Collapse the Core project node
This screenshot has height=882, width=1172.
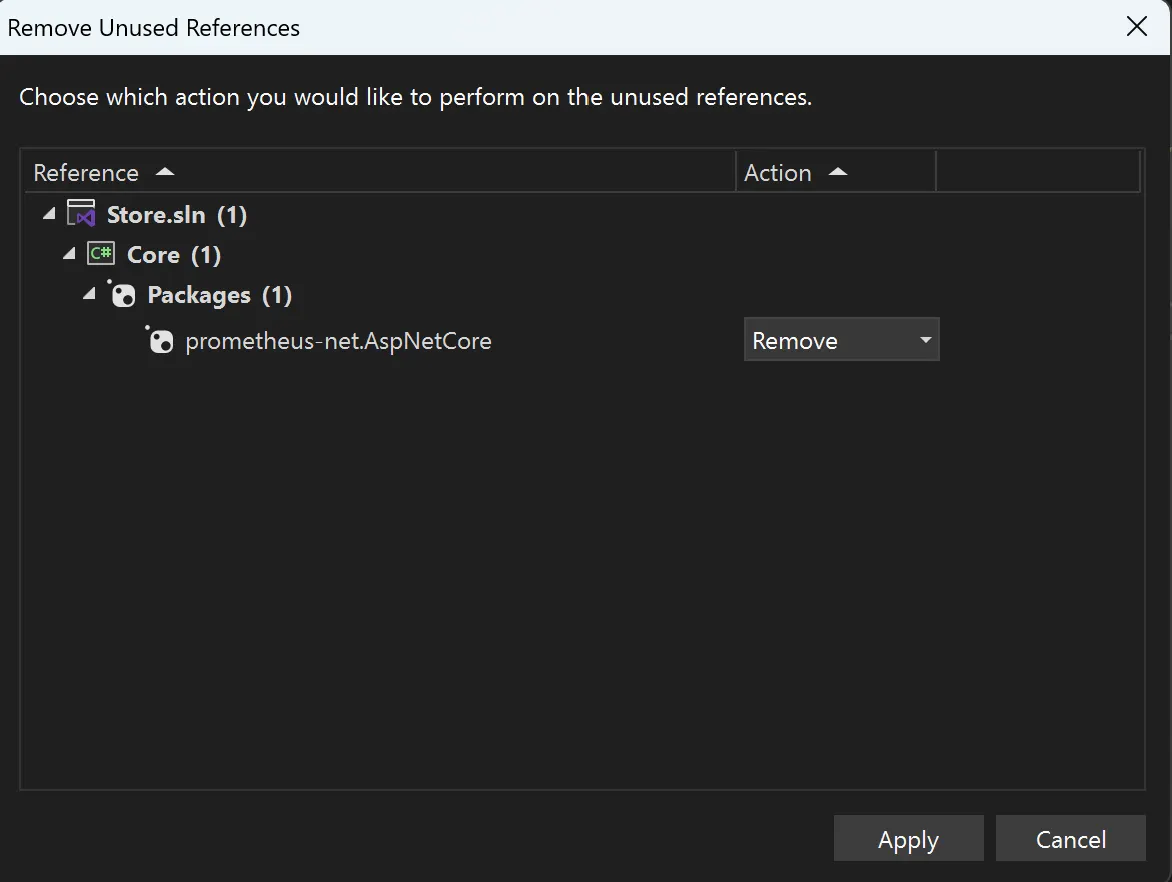[70, 254]
